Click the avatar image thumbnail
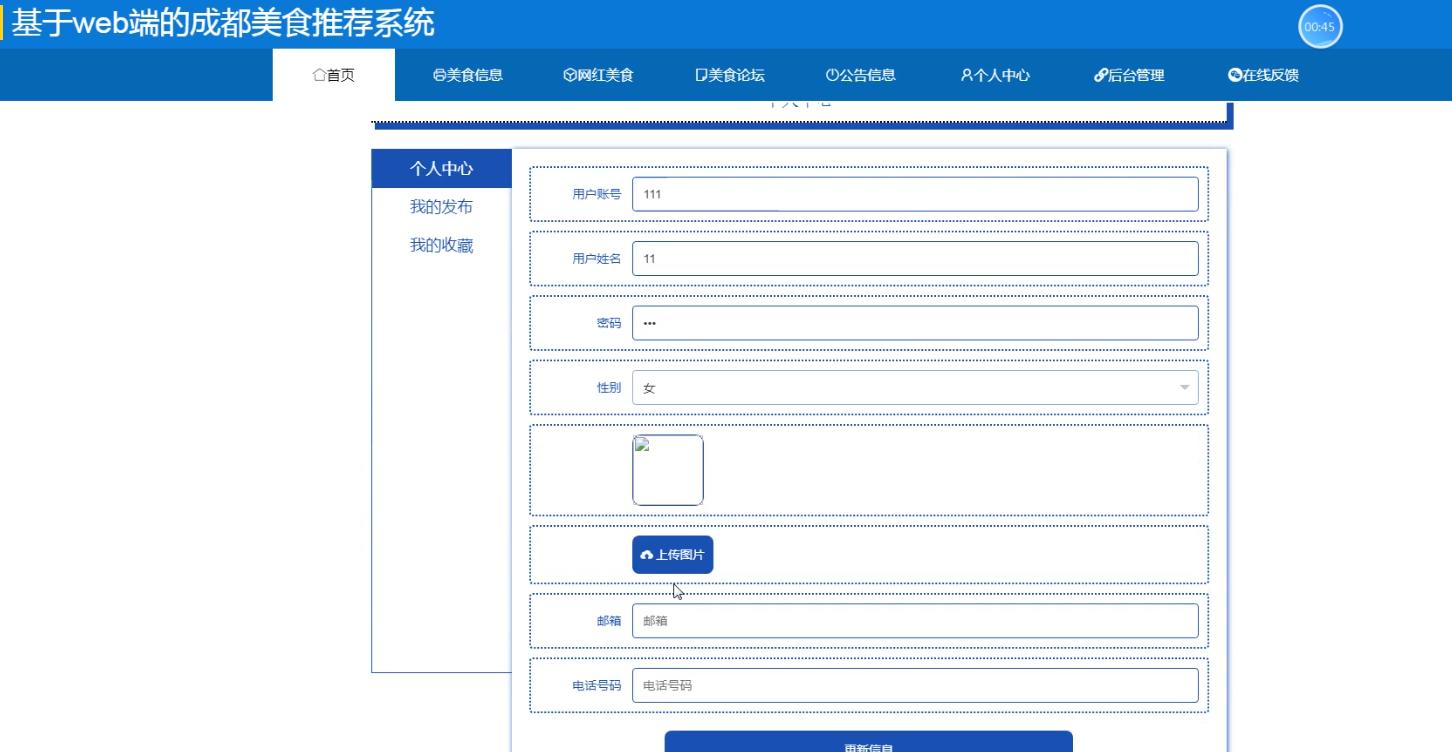 668,470
